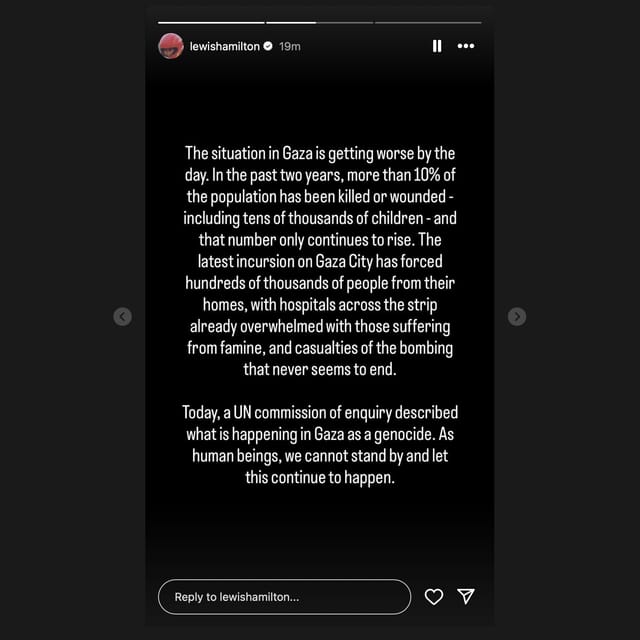640x640 pixels.
Task: Jump to the fourth story progress segment
Action: (x=428, y=23)
